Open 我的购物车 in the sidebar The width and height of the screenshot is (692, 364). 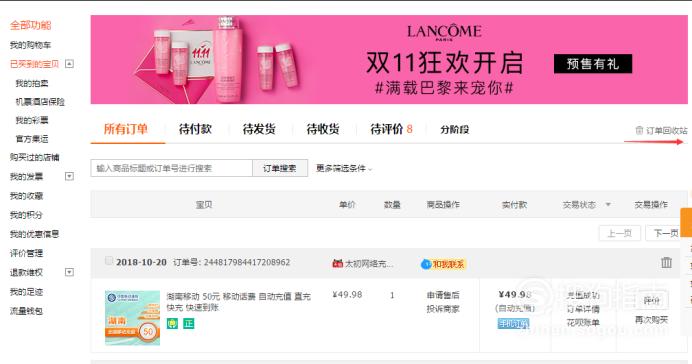(30, 45)
